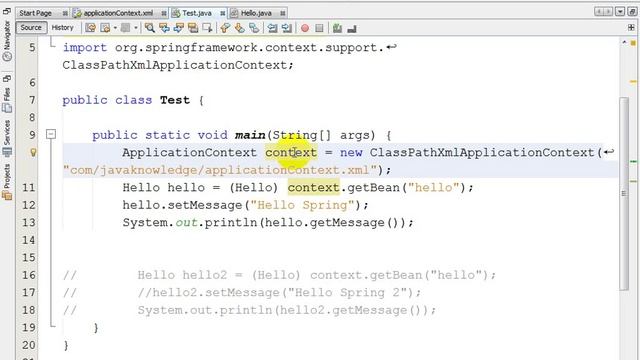Click 'ClassPathXmlApplicationContext;' import line
Image resolution: width=640 pixels, height=360 pixels.
coord(178,65)
